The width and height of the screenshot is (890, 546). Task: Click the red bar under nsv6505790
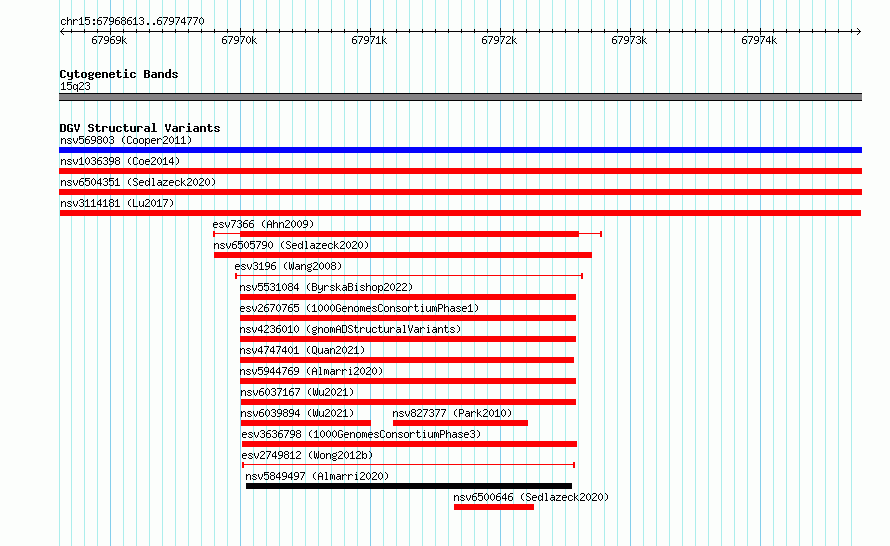(x=402, y=255)
